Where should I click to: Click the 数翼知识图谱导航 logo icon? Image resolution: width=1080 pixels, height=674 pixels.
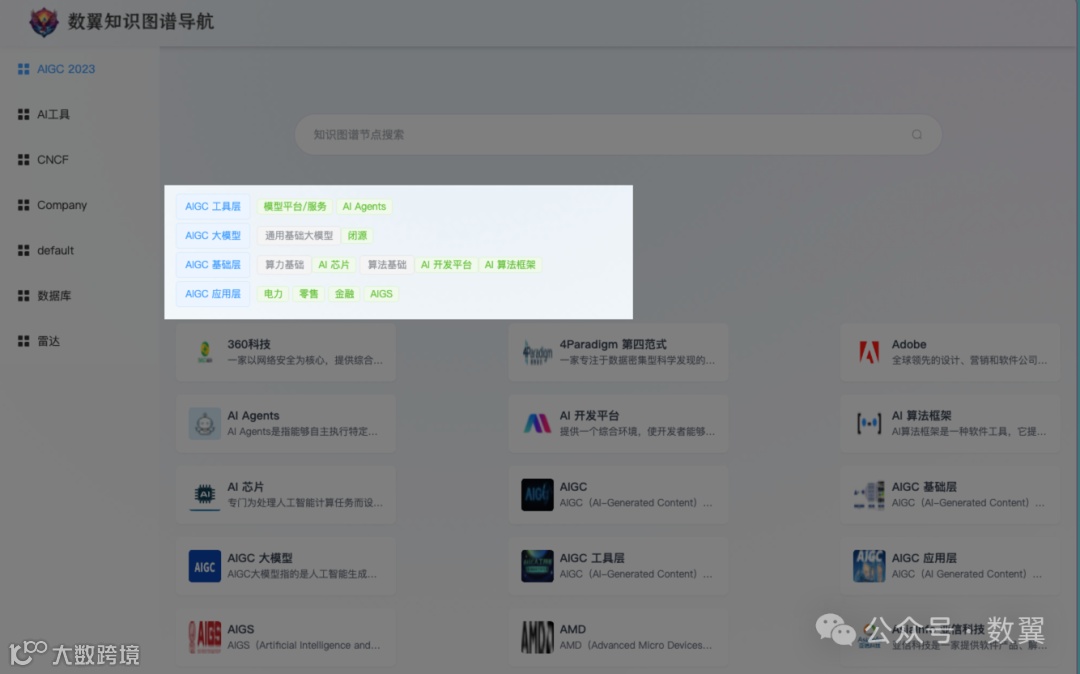pos(43,22)
